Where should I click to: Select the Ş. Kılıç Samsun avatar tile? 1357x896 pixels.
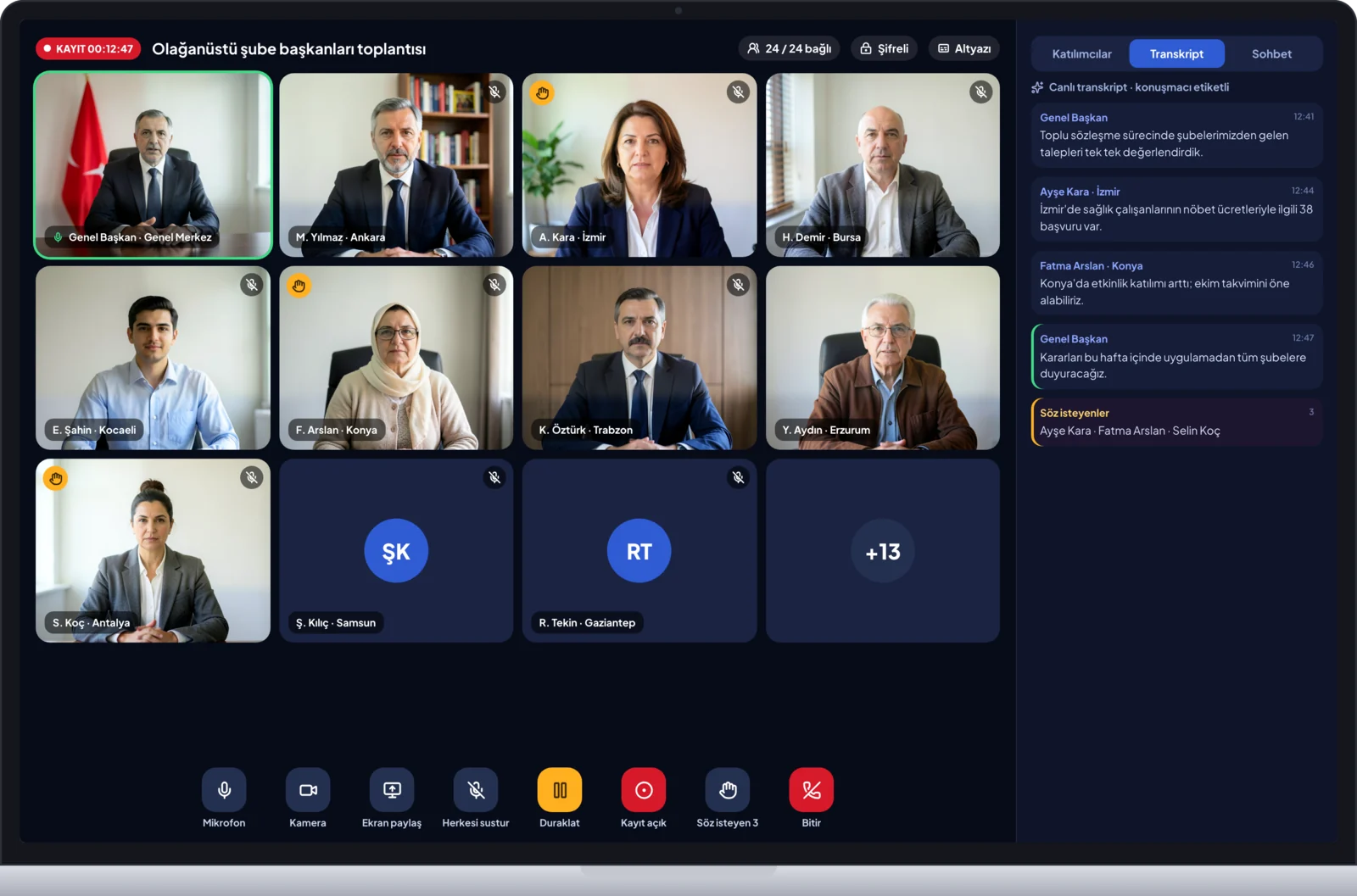click(x=396, y=551)
